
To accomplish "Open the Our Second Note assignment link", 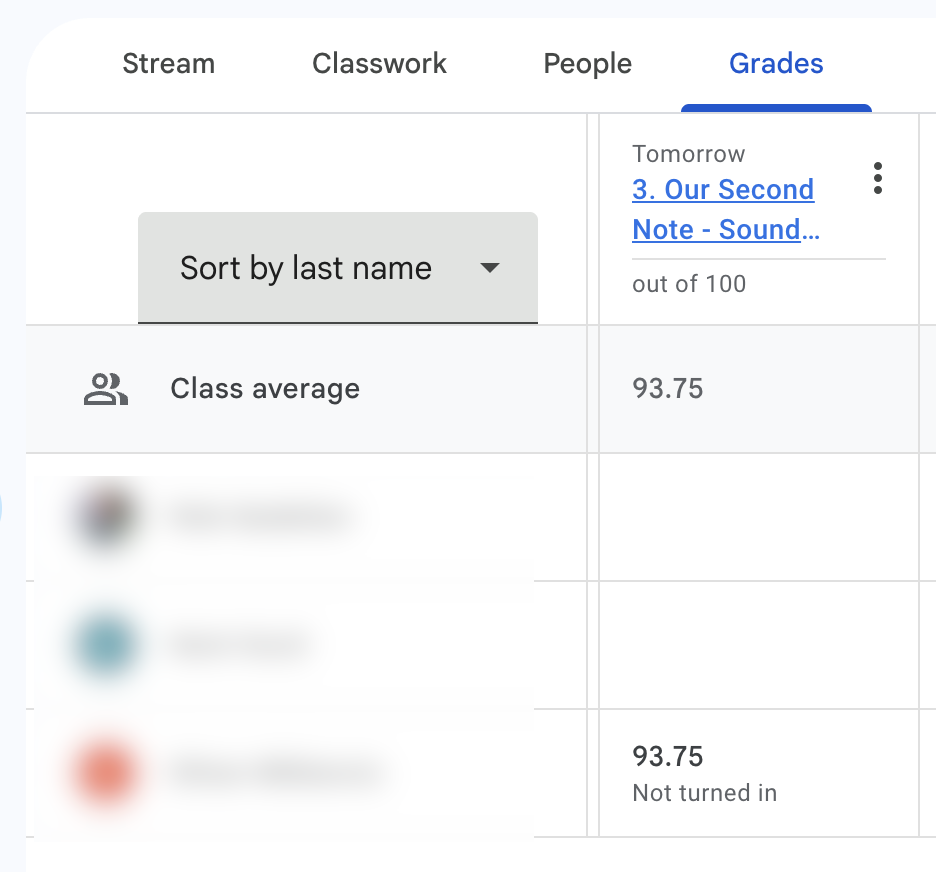I will (x=725, y=209).
